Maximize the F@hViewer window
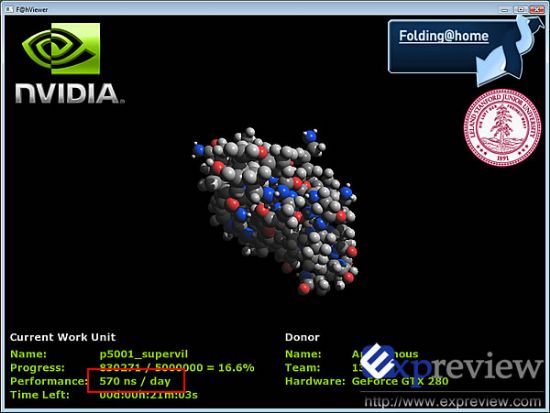 click(x=521, y=10)
